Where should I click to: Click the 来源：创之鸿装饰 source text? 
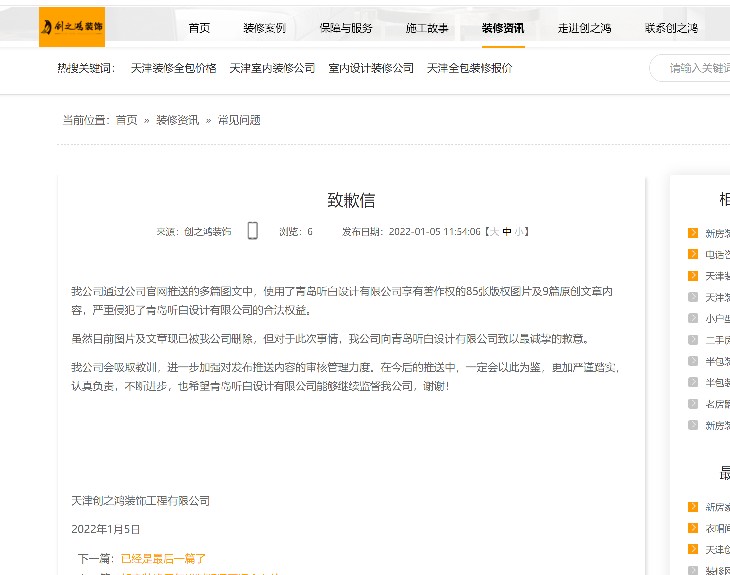(x=194, y=231)
